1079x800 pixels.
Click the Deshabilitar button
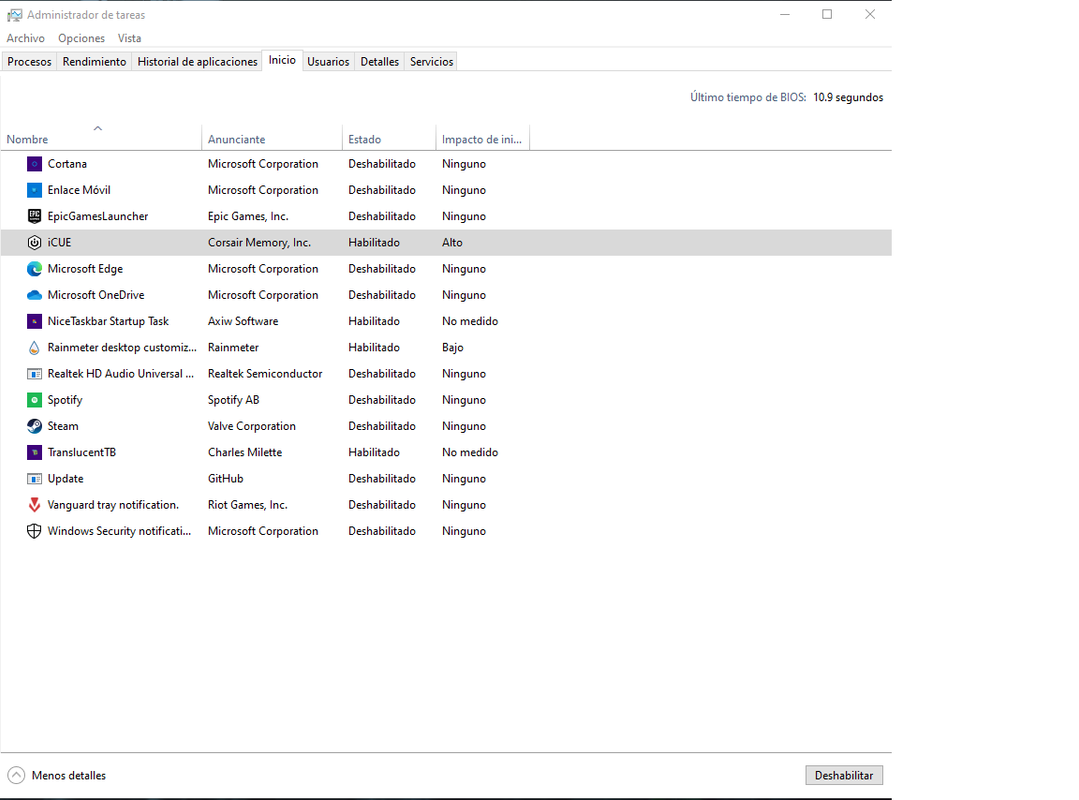(844, 775)
